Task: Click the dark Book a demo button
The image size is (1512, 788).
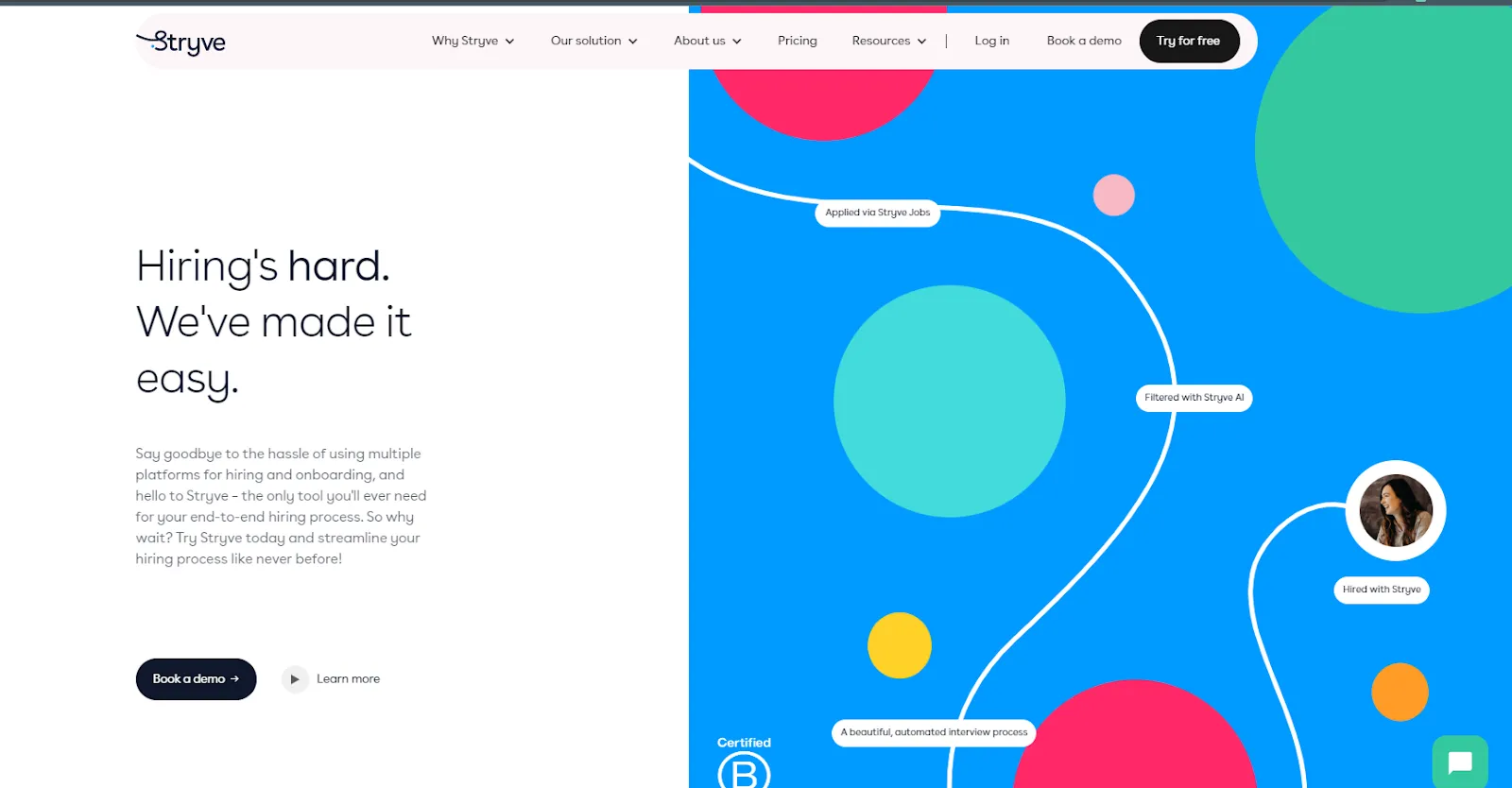Action: click(197, 679)
